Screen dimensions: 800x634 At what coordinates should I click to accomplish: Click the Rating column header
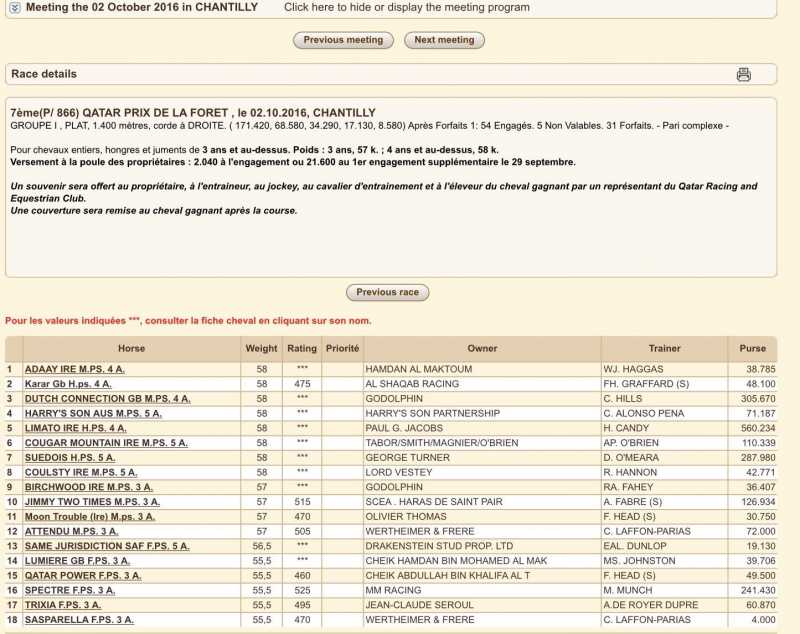pos(301,349)
